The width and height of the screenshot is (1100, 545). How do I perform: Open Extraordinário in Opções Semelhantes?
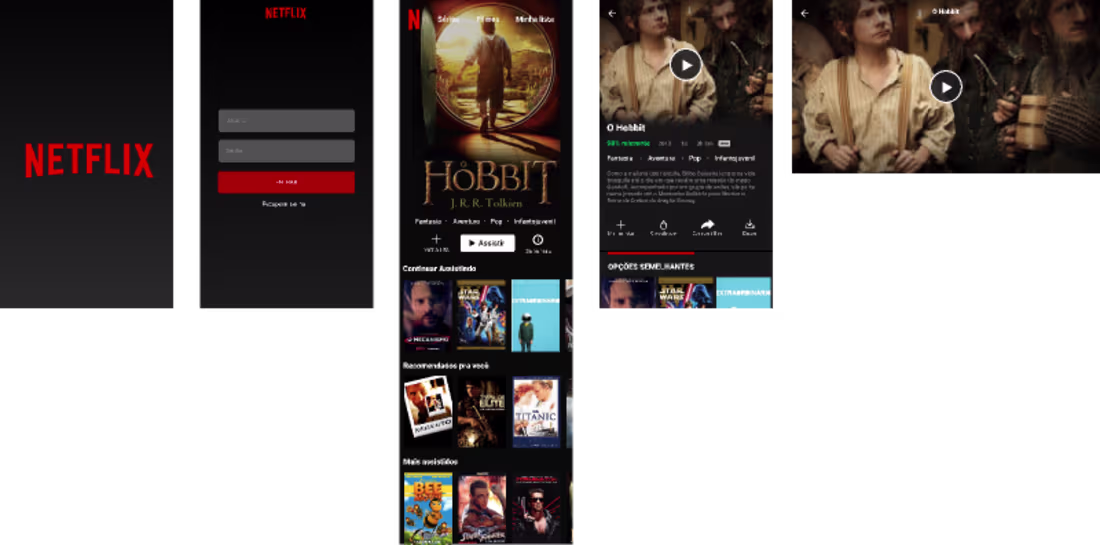point(744,292)
